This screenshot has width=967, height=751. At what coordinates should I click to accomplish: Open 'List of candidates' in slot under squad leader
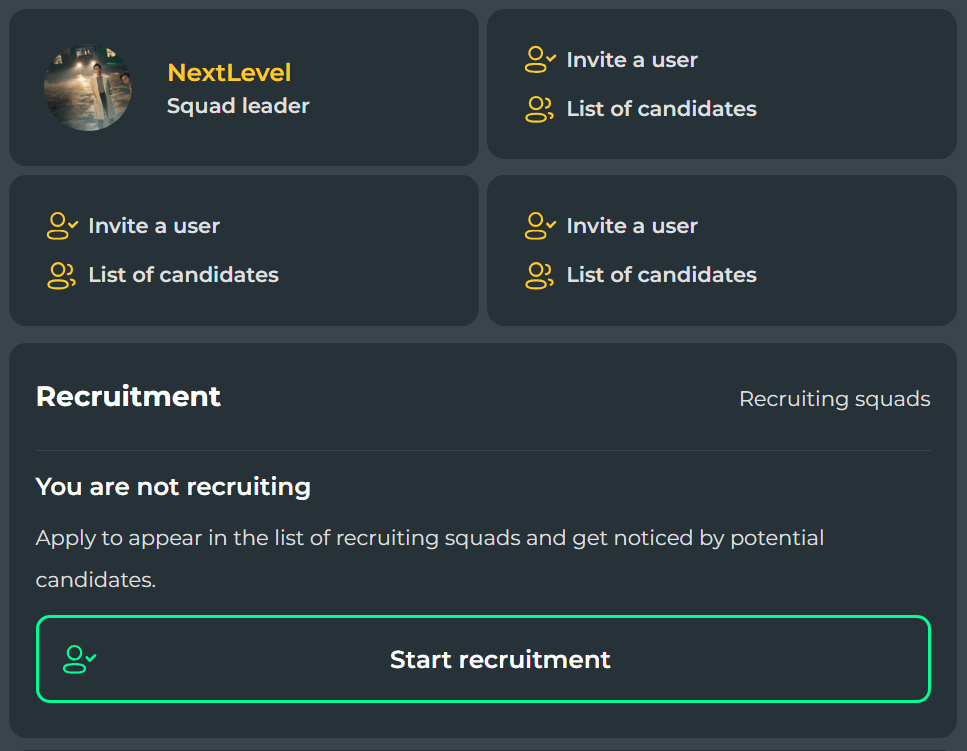coord(183,275)
